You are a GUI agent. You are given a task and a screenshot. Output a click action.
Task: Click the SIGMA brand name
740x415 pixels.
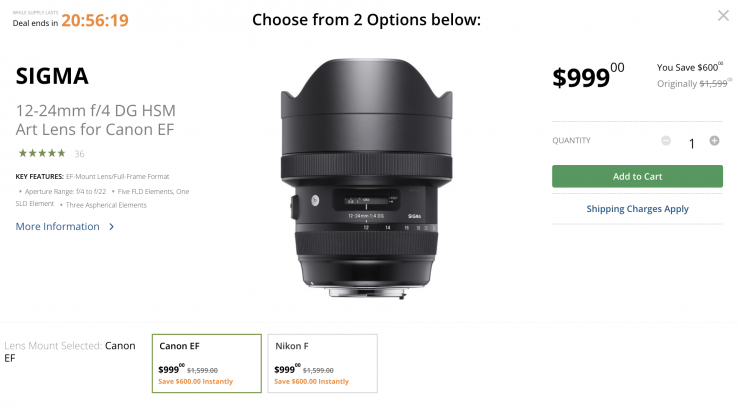[53, 76]
